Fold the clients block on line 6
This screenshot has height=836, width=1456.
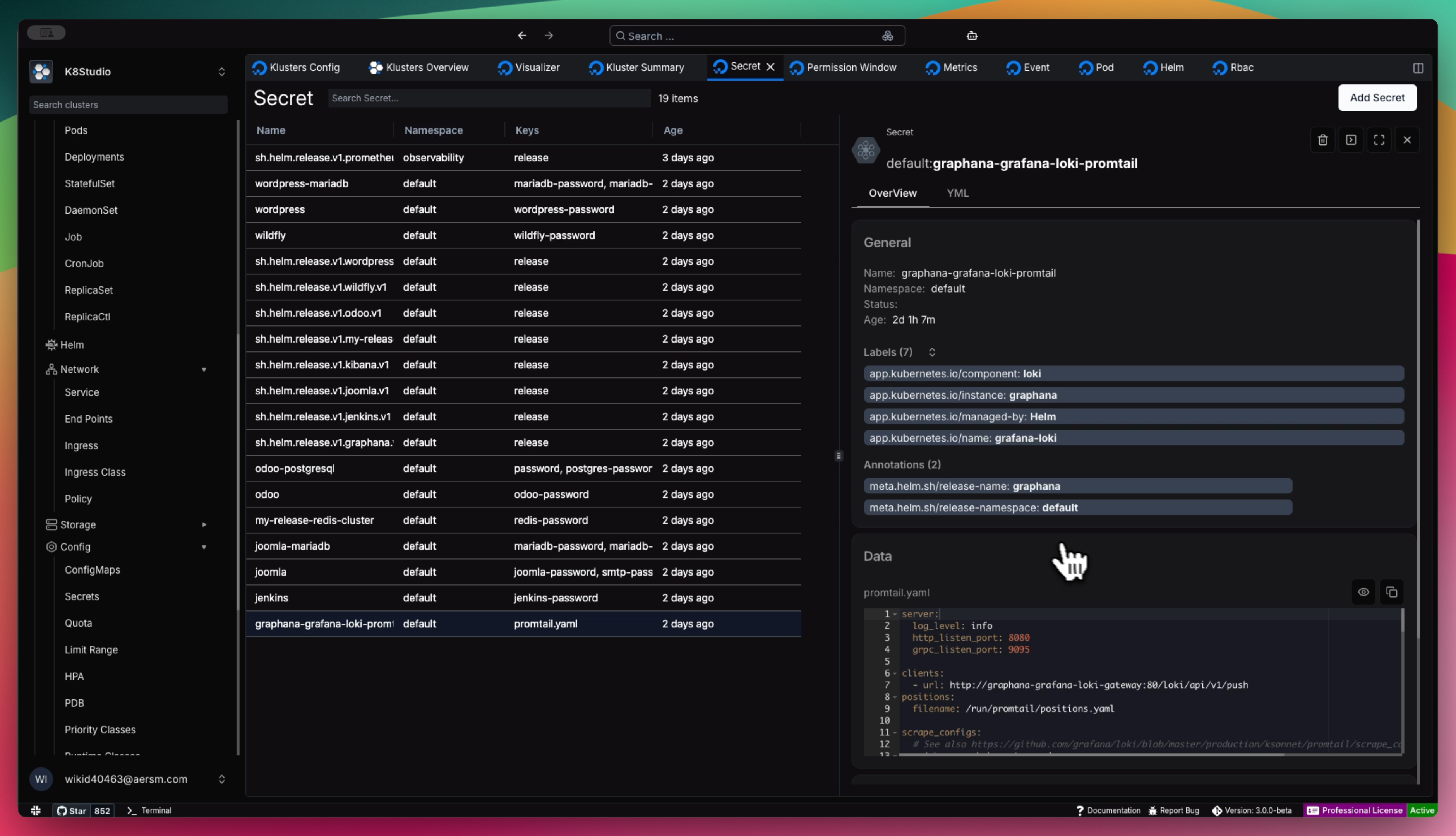[895, 673]
